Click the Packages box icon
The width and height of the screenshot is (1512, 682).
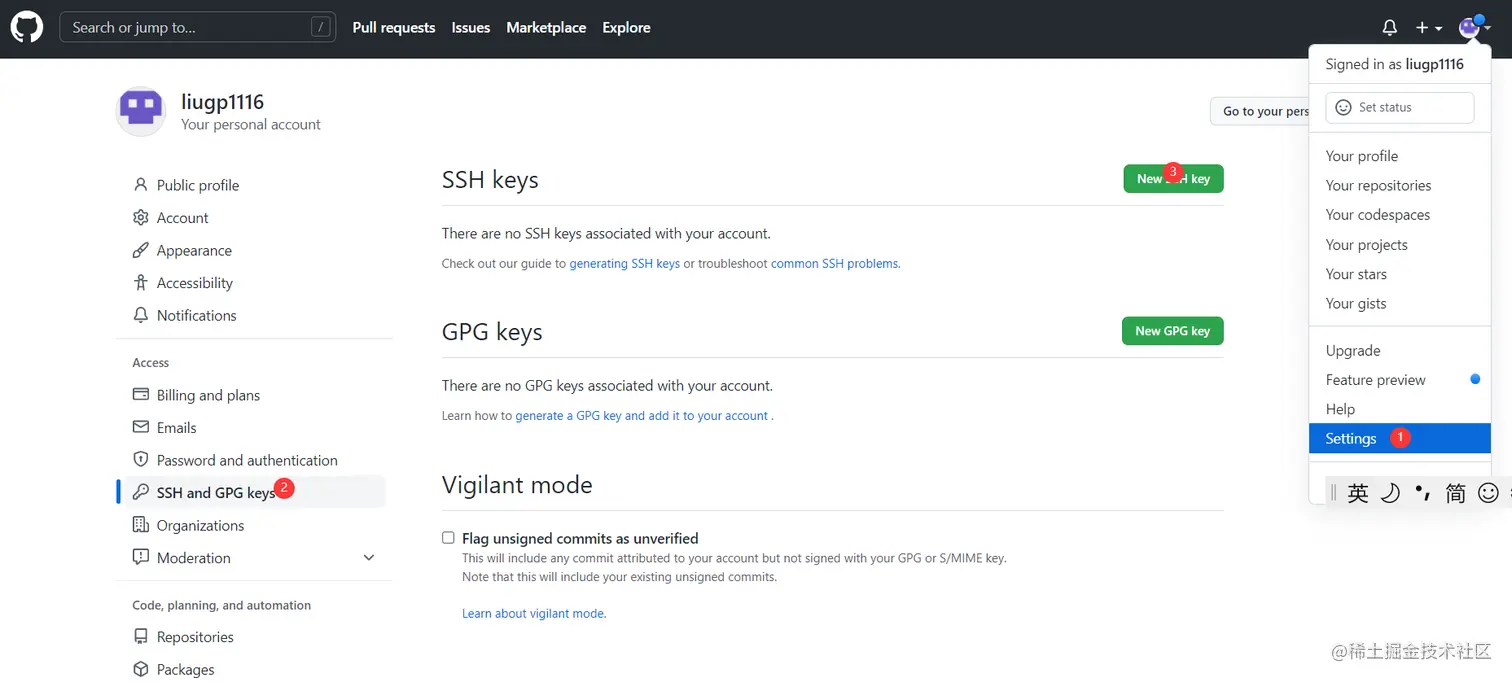click(141, 669)
